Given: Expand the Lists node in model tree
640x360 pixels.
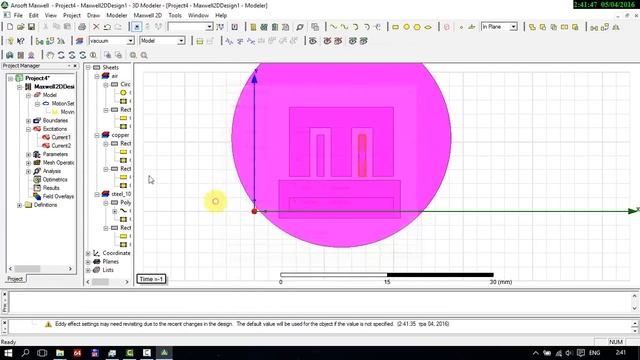Looking at the screenshot, I should 88,270.
